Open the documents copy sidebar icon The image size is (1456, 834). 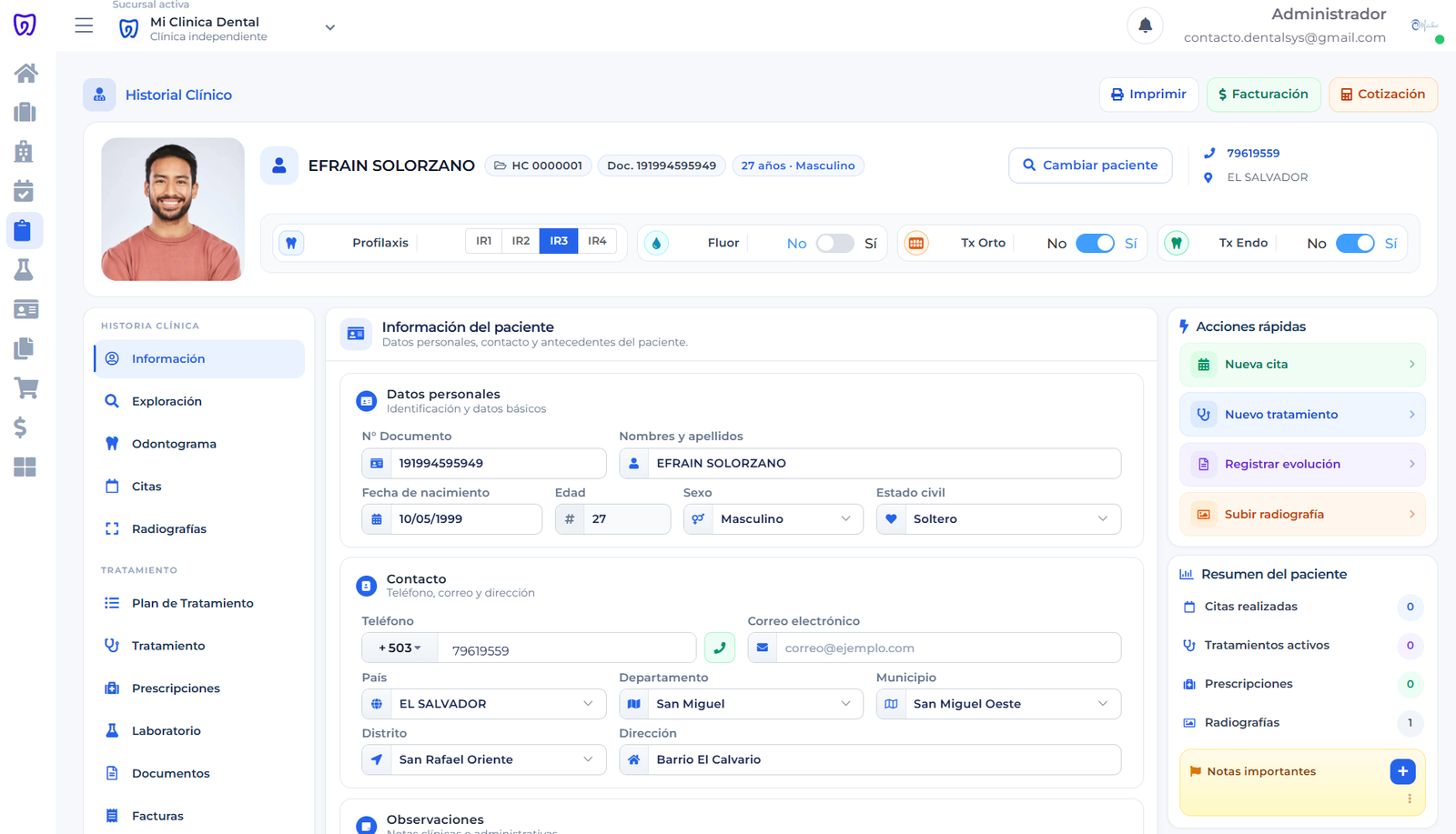pos(24,348)
